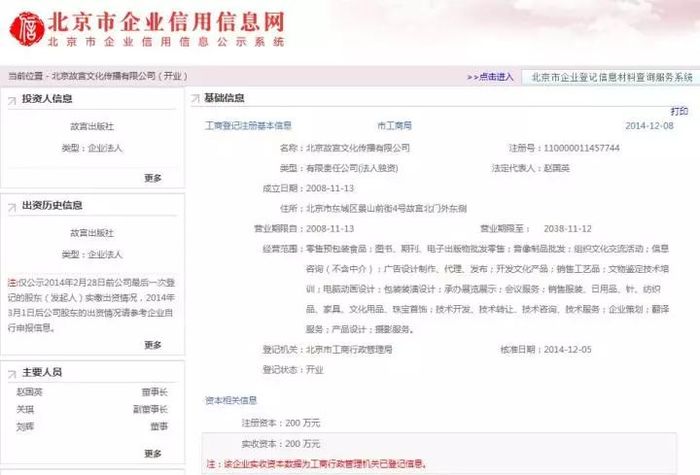The image size is (700, 475).
Task: Open 更多 under 主要人员
Action: [153, 454]
